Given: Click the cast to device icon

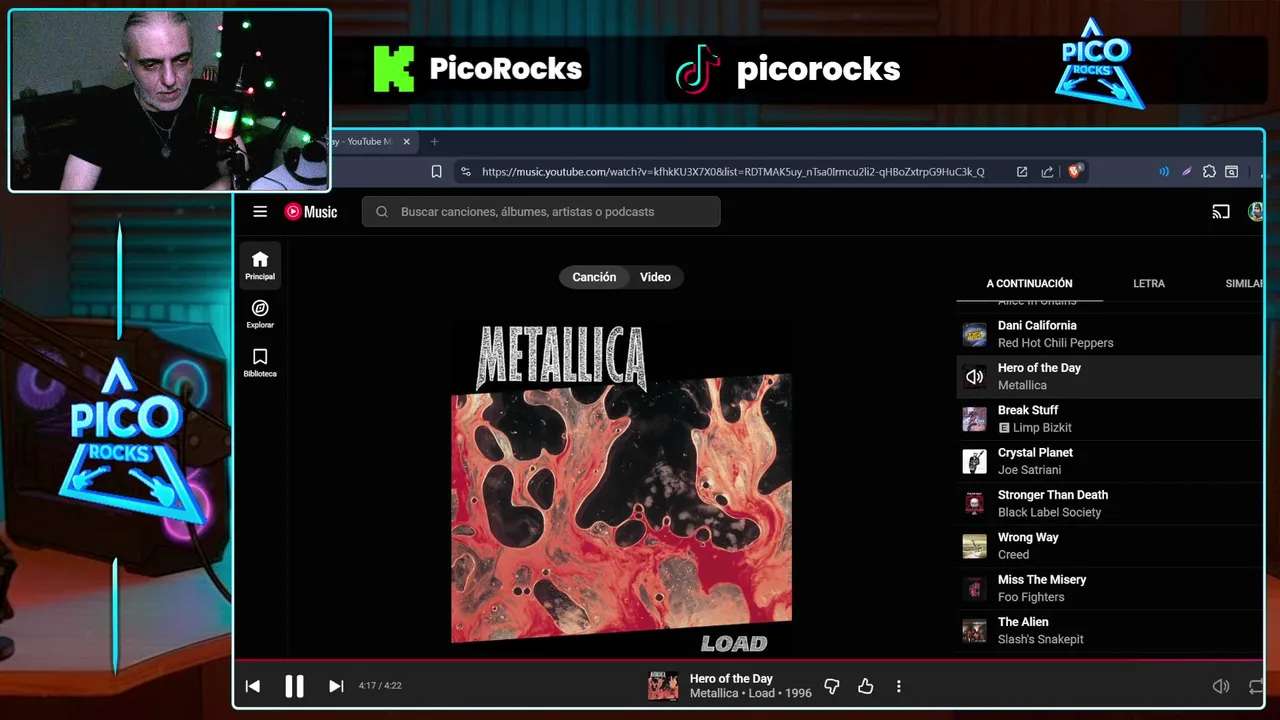Looking at the screenshot, I should tap(1221, 211).
